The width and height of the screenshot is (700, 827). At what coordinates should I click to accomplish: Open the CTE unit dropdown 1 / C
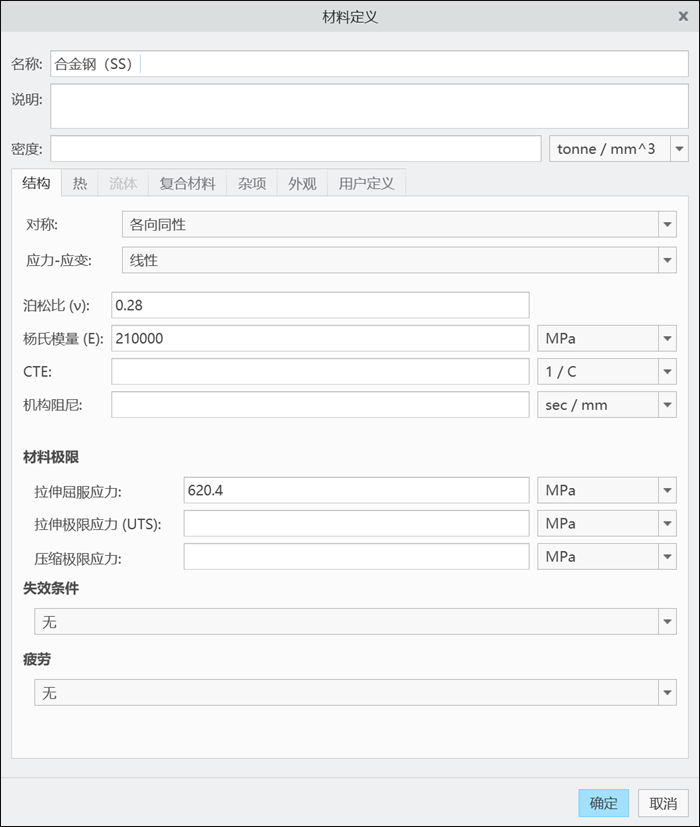607,372
